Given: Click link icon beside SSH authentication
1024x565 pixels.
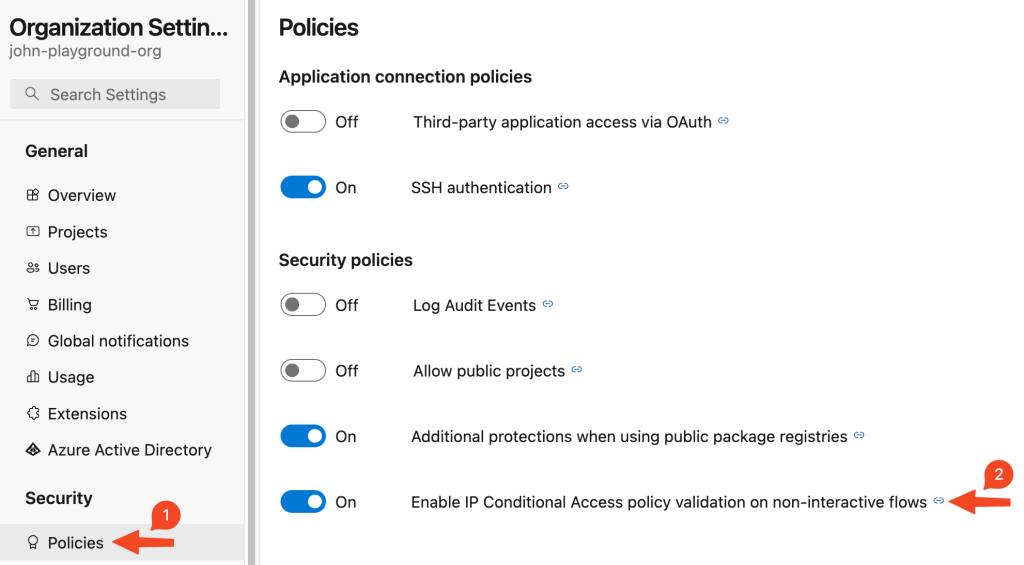Looking at the screenshot, I should tap(563, 187).
